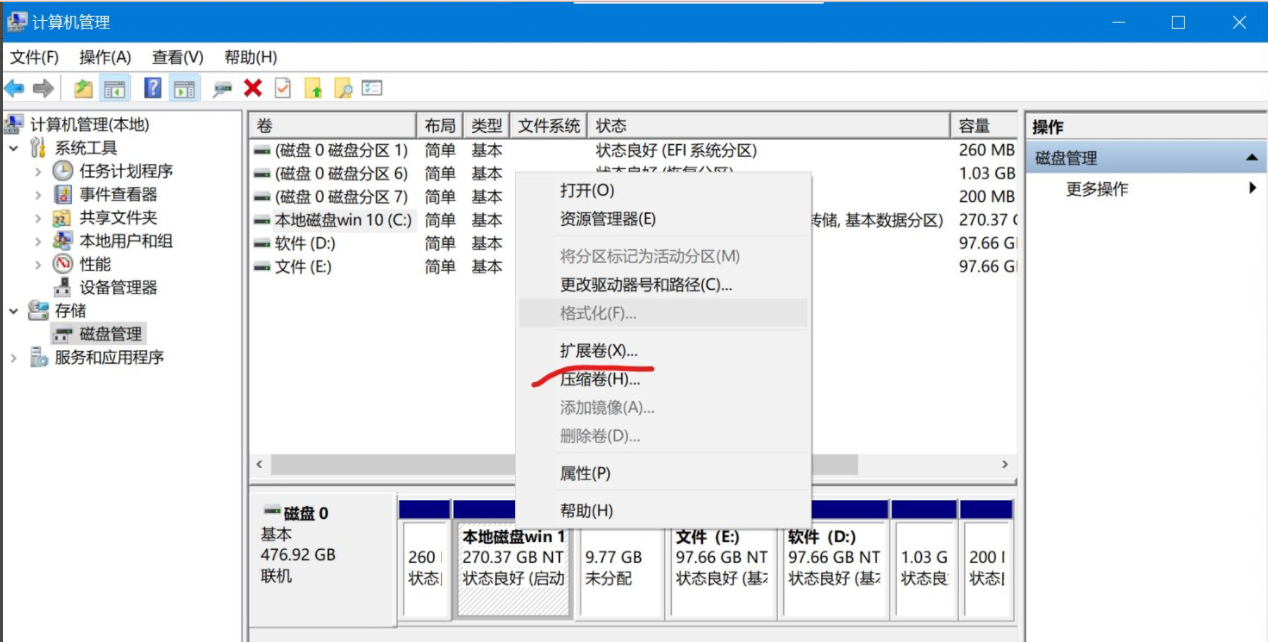The image size is (1268, 642).
Task: Collapse the 存储 tree node
Action: [14, 311]
